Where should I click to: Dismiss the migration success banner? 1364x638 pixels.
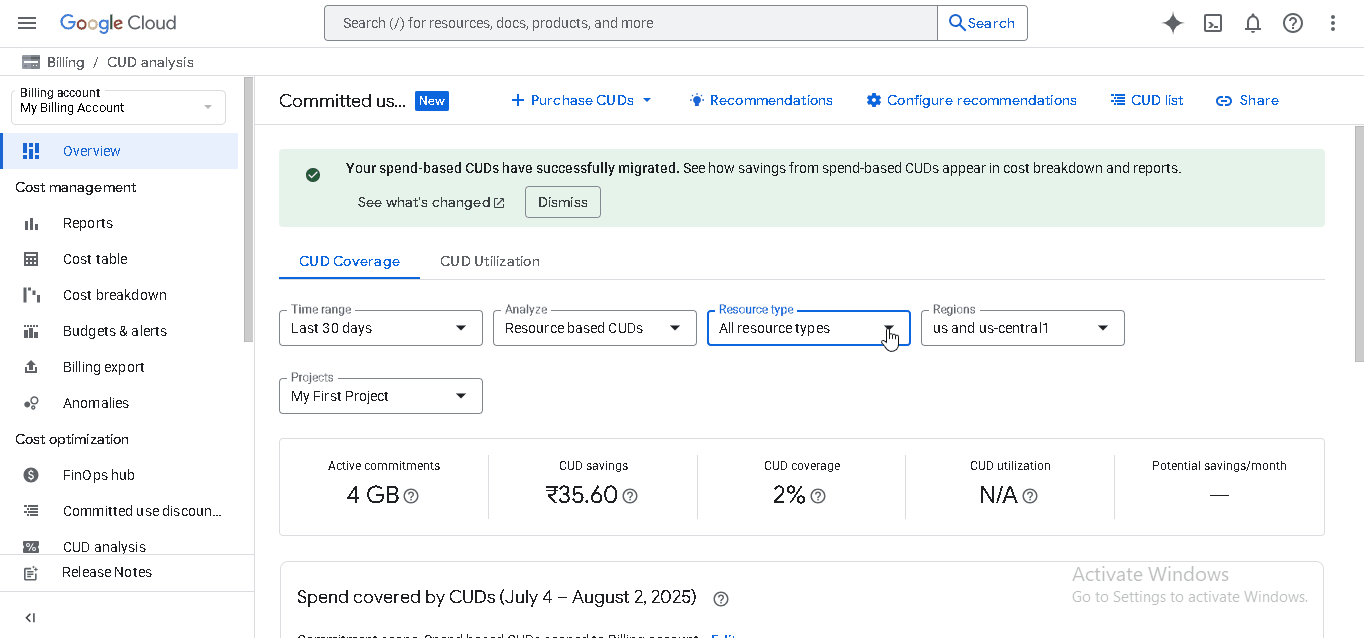tap(563, 202)
